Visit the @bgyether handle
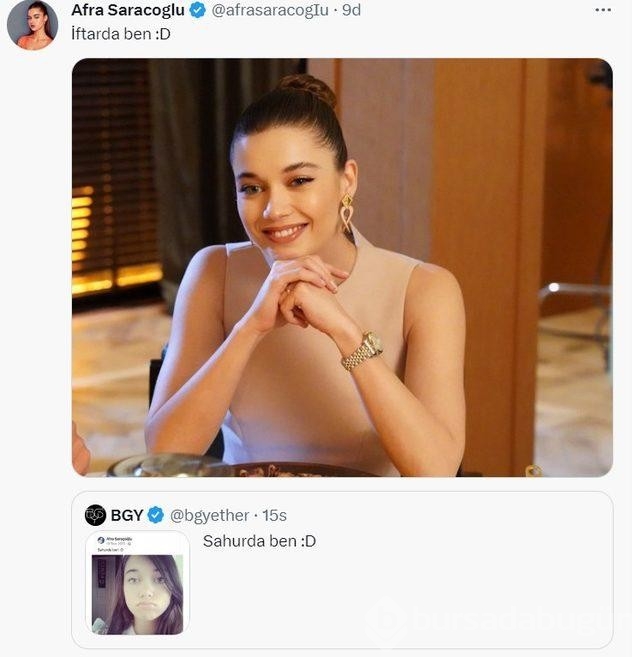640x657 pixels. pos(210,515)
